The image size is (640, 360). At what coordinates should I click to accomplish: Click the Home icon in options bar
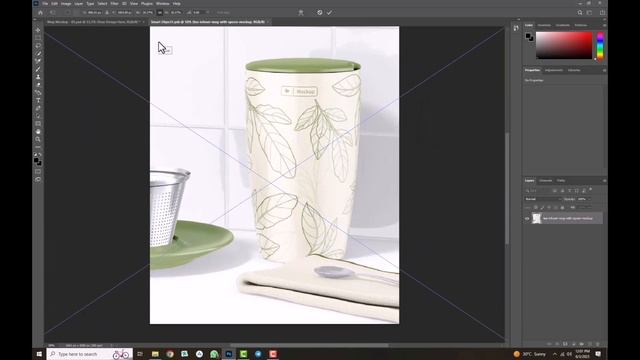tap(40, 13)
